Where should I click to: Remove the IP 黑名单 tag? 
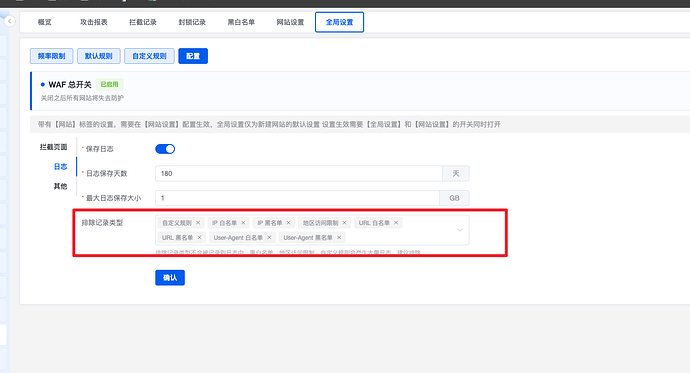[x=289, y=223]
